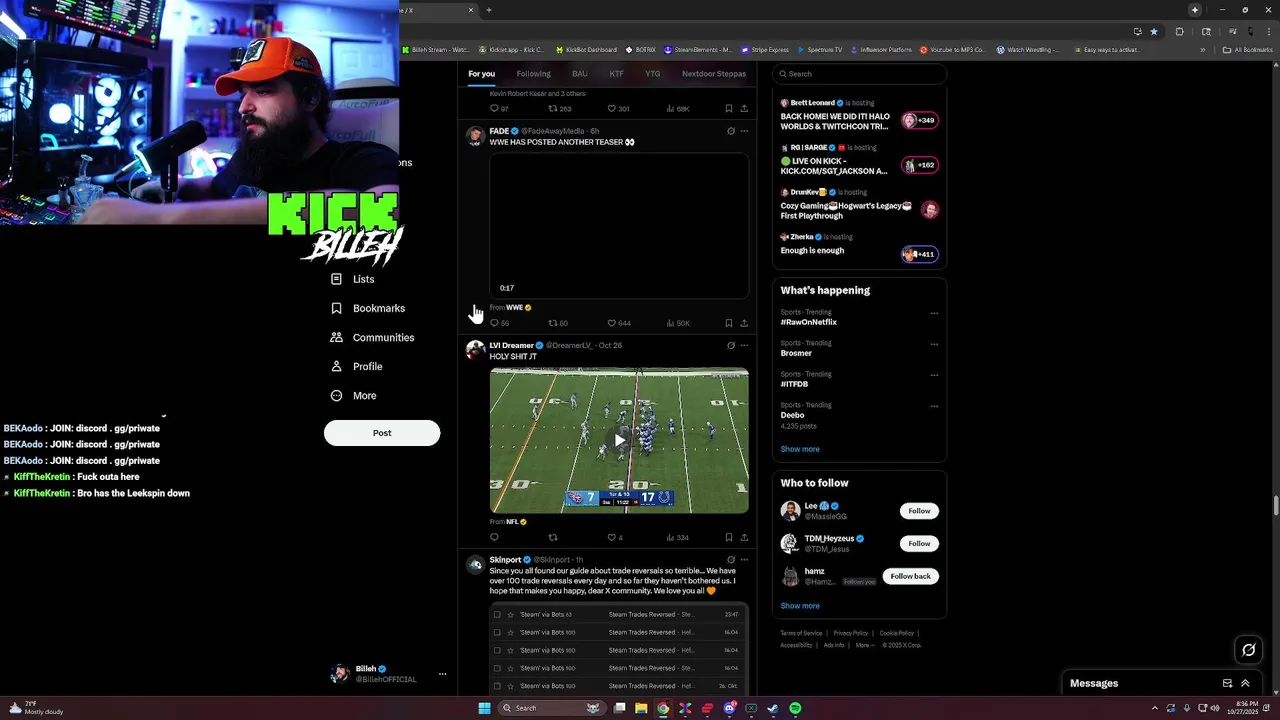
Task: Open more options for #ITFDB trend
Action: tap(934, 375)
